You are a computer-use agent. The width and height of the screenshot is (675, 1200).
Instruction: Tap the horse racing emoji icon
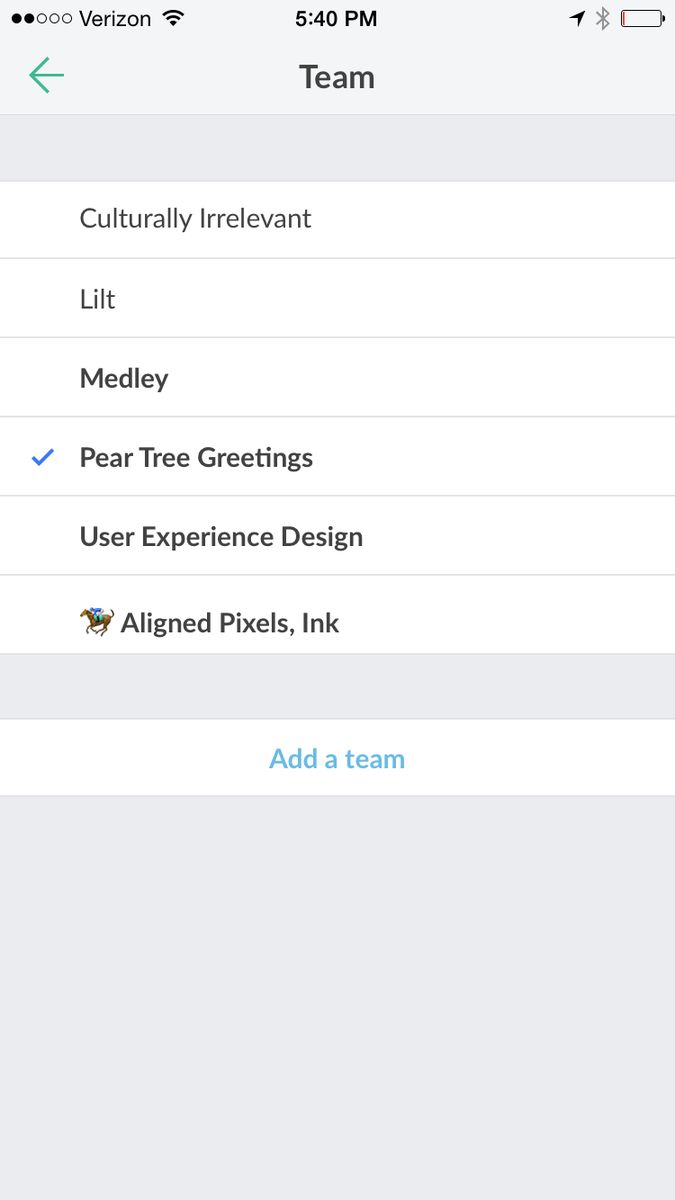click(x=97, y=622)
